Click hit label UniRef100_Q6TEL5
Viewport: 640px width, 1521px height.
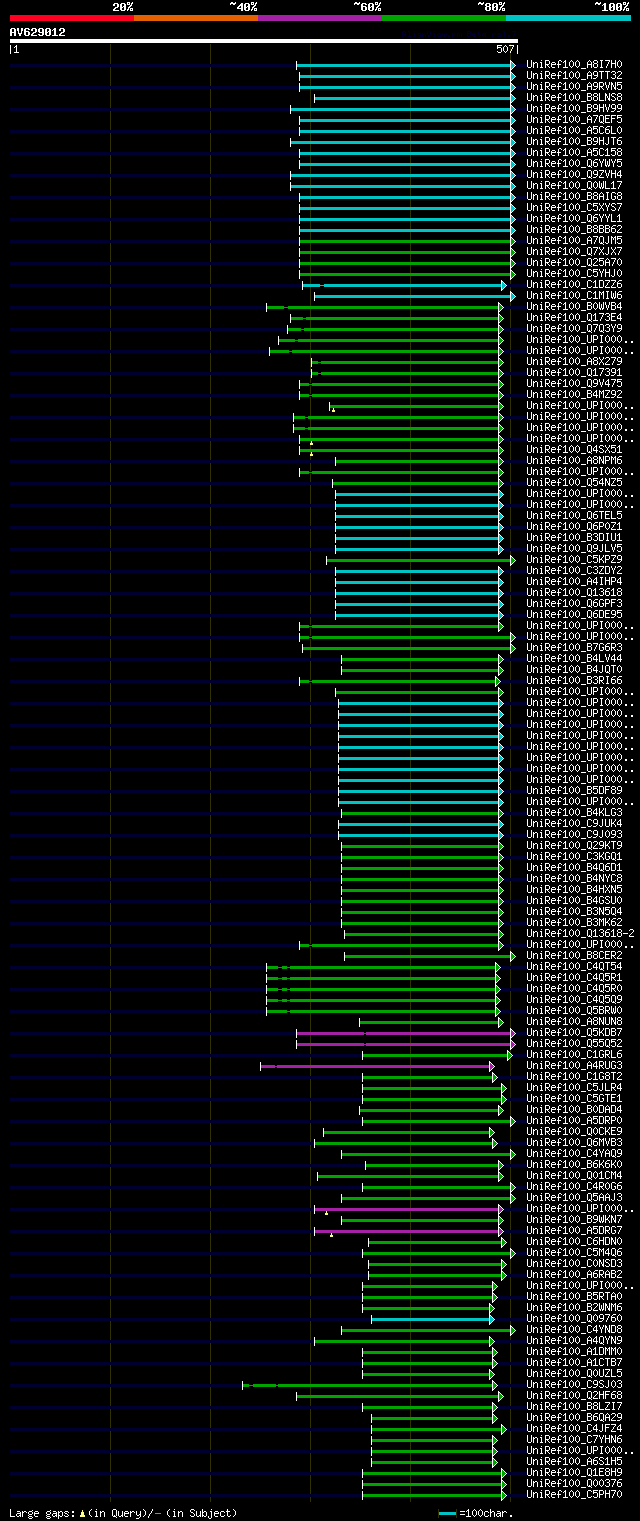[x=574, y=516]
